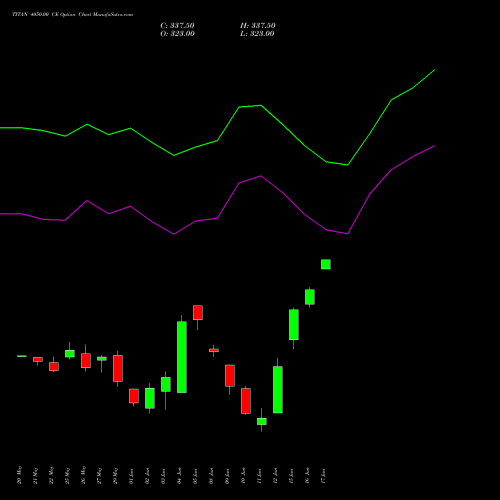Select the '08 Jun' date label
Screen dimensions: 500x500
pyautogui.click(x=211, y=476)
